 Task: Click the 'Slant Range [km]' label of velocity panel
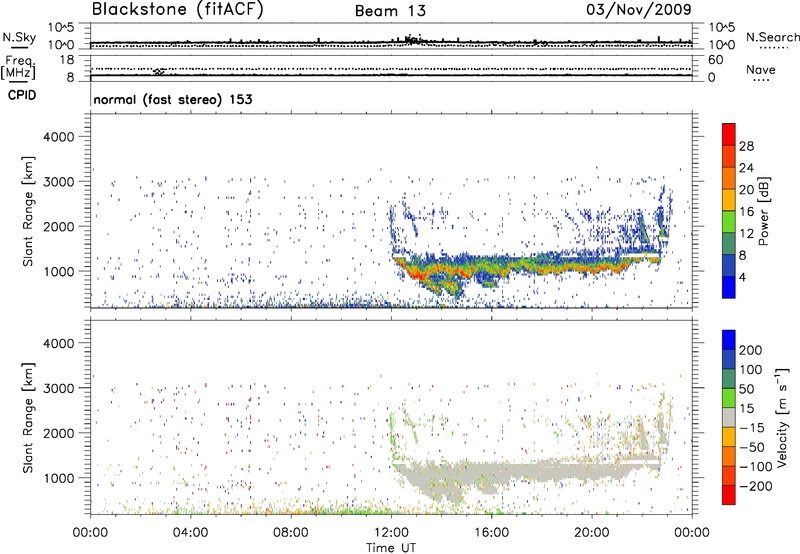(28, 417)
